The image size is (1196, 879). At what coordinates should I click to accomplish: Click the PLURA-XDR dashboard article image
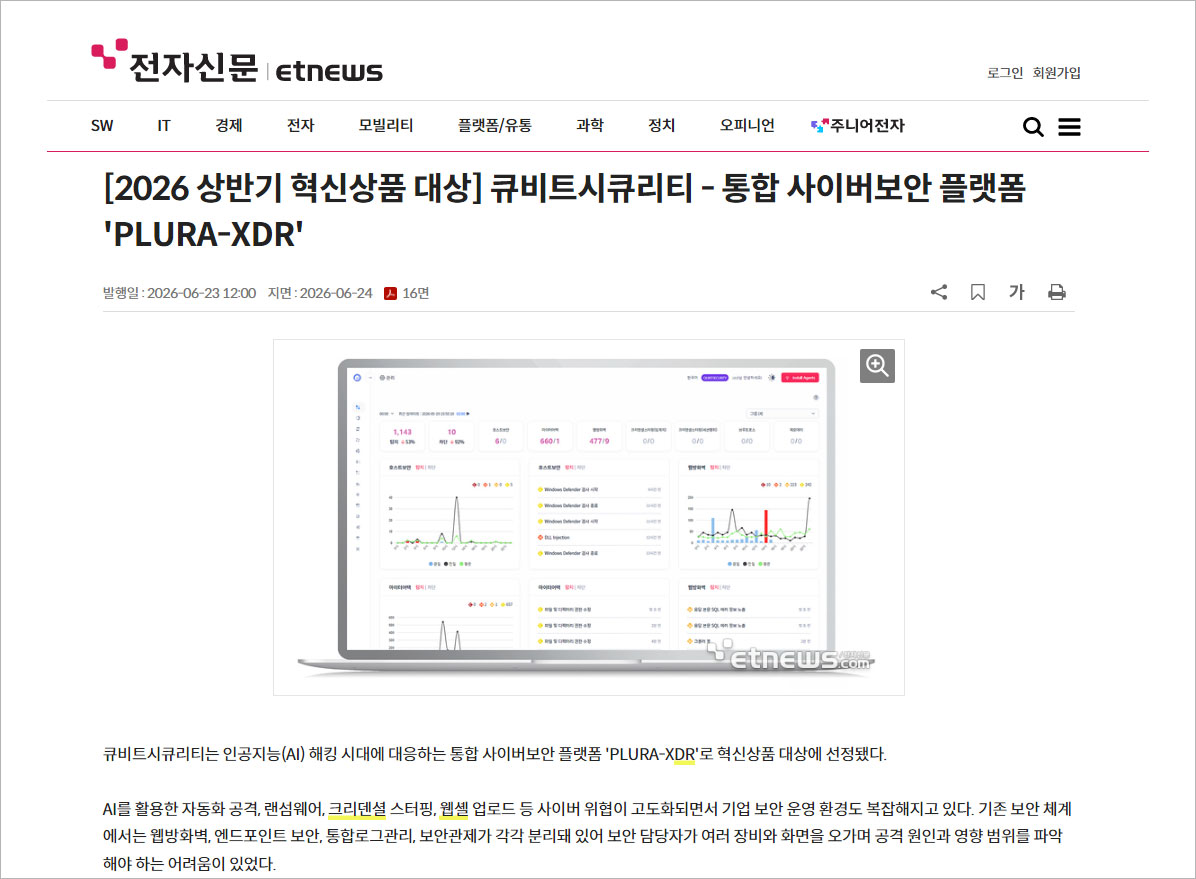pyautogui.click(x=589, y=517)
